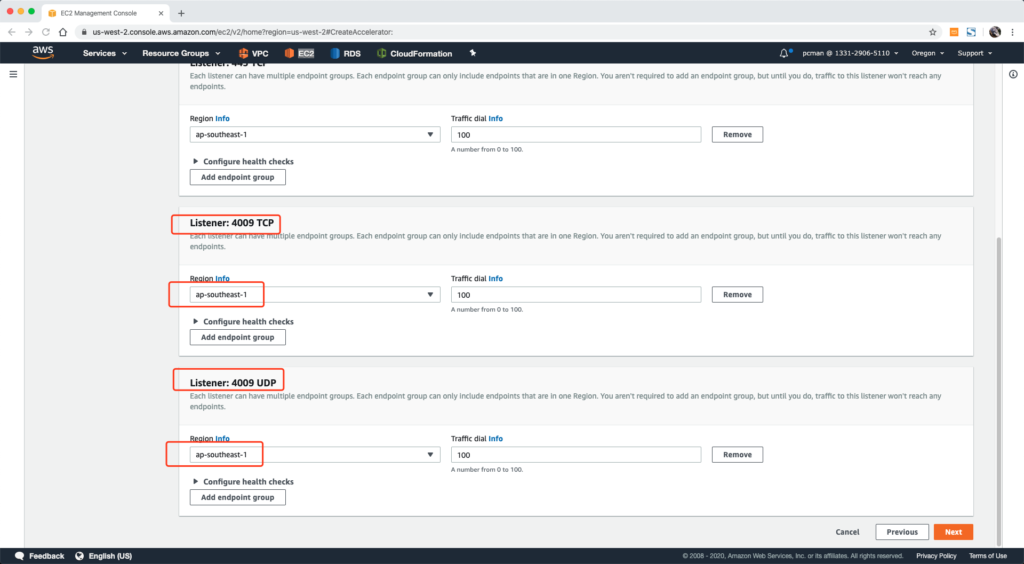Open Region dropdown for Listener 4009 UDP

(314, 455)
